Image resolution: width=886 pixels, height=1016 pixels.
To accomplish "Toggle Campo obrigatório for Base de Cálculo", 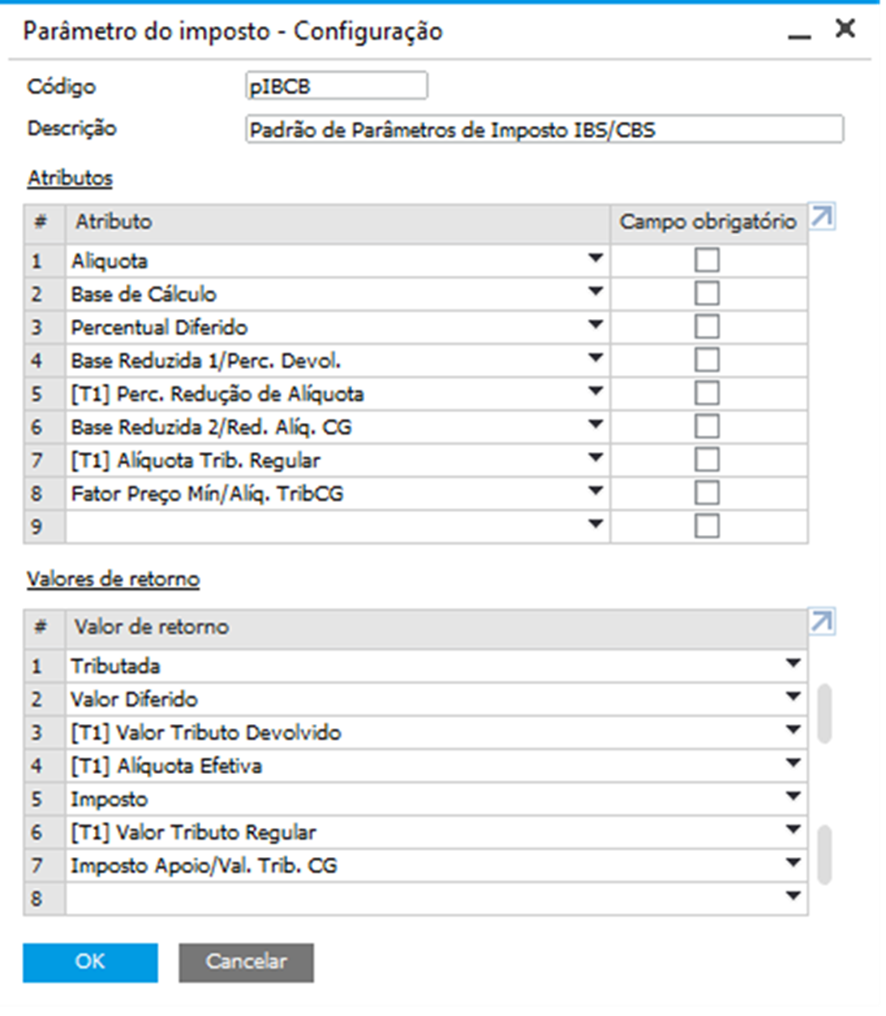I will coord(707,294).
